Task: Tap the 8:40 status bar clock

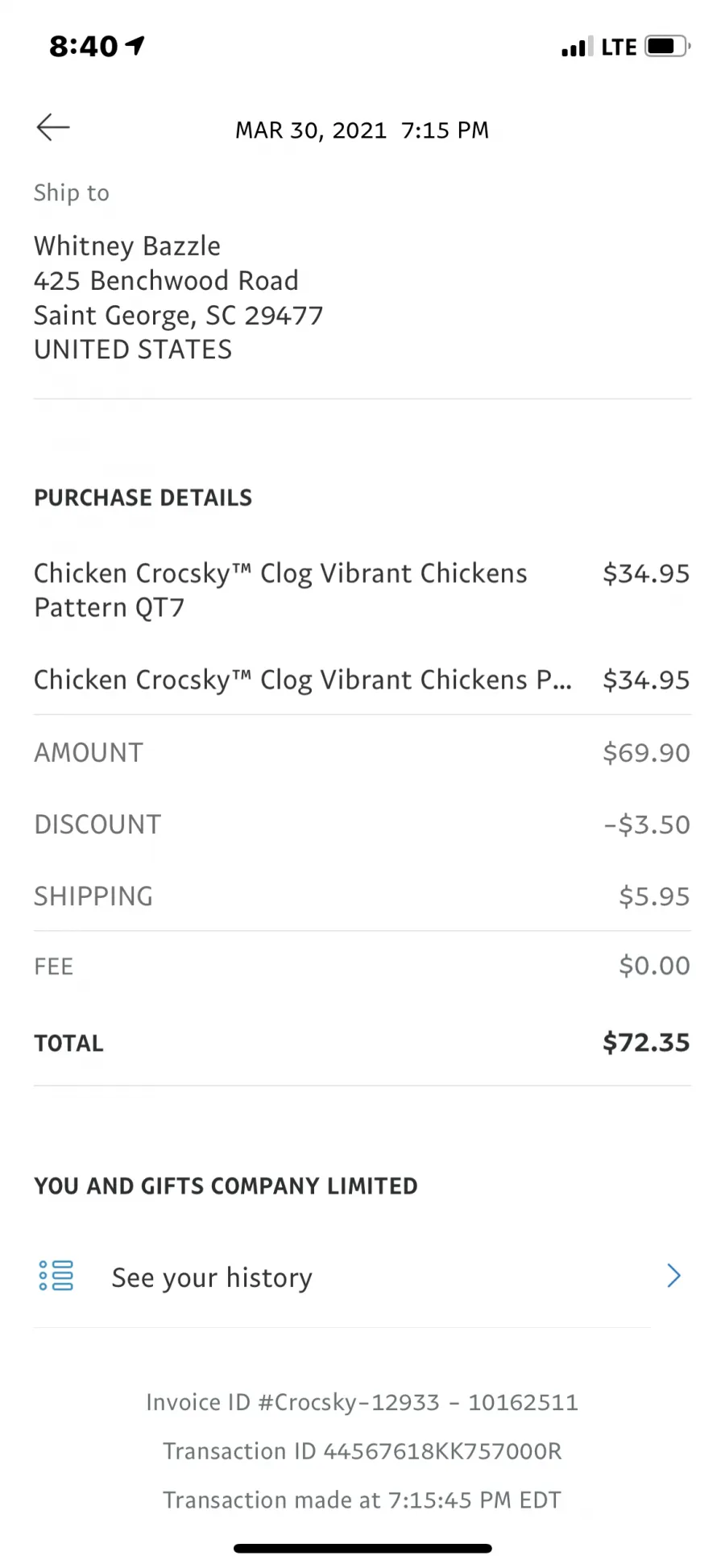Action: 83,47
